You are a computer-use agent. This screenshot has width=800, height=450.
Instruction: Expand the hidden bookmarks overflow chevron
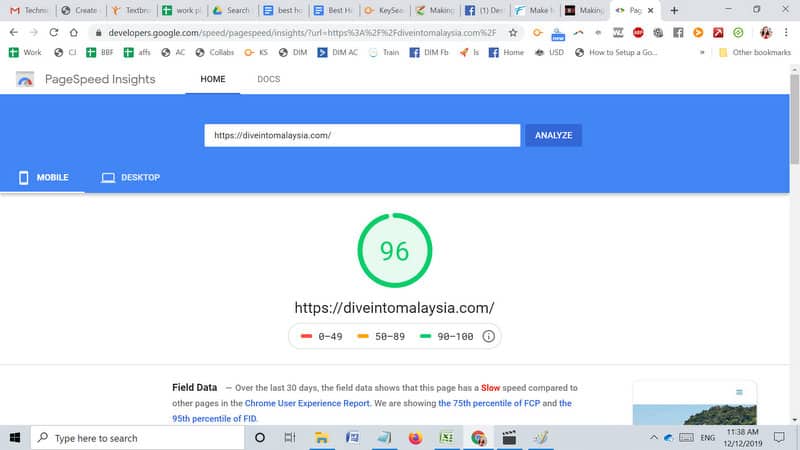coord(701,52)
